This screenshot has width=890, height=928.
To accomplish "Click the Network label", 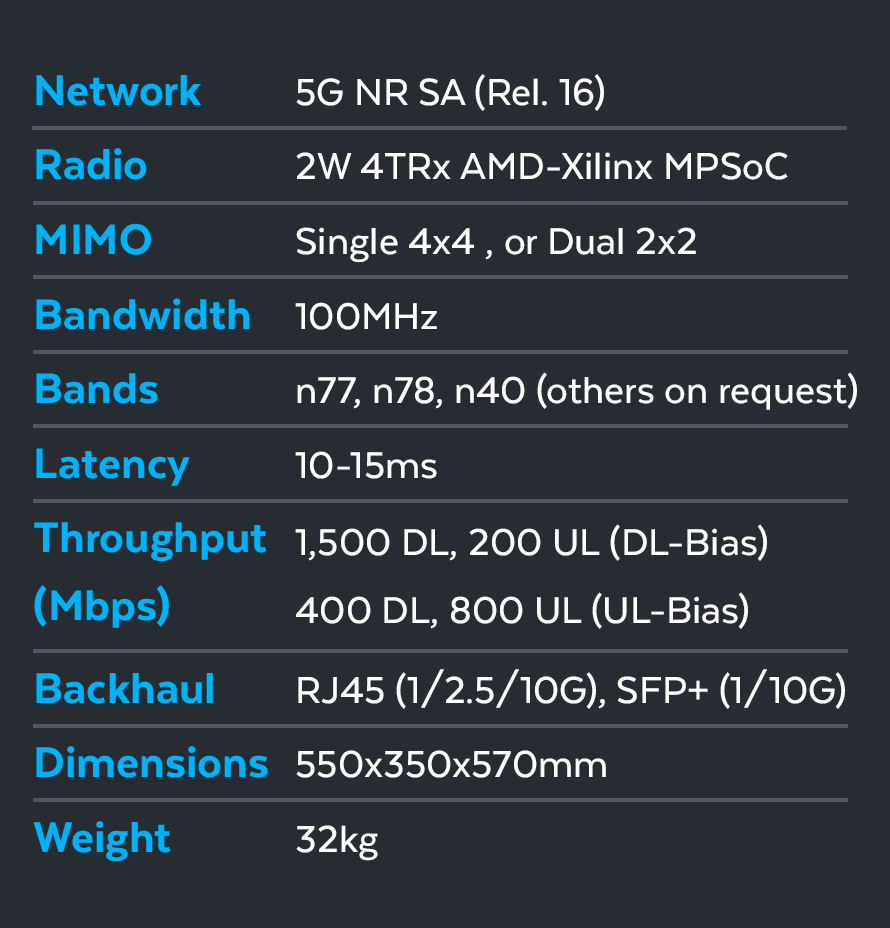I will click(x=118, y=92).
